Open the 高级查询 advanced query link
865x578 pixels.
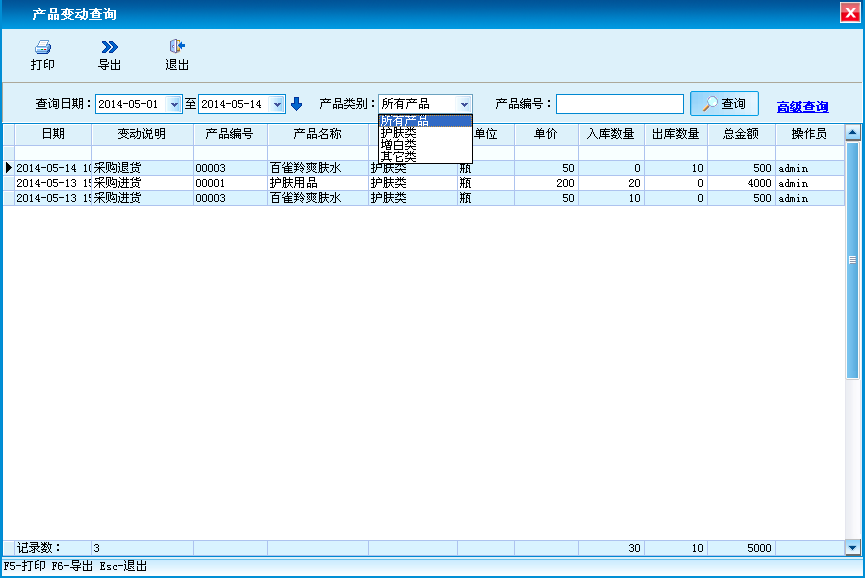[802, 106]
